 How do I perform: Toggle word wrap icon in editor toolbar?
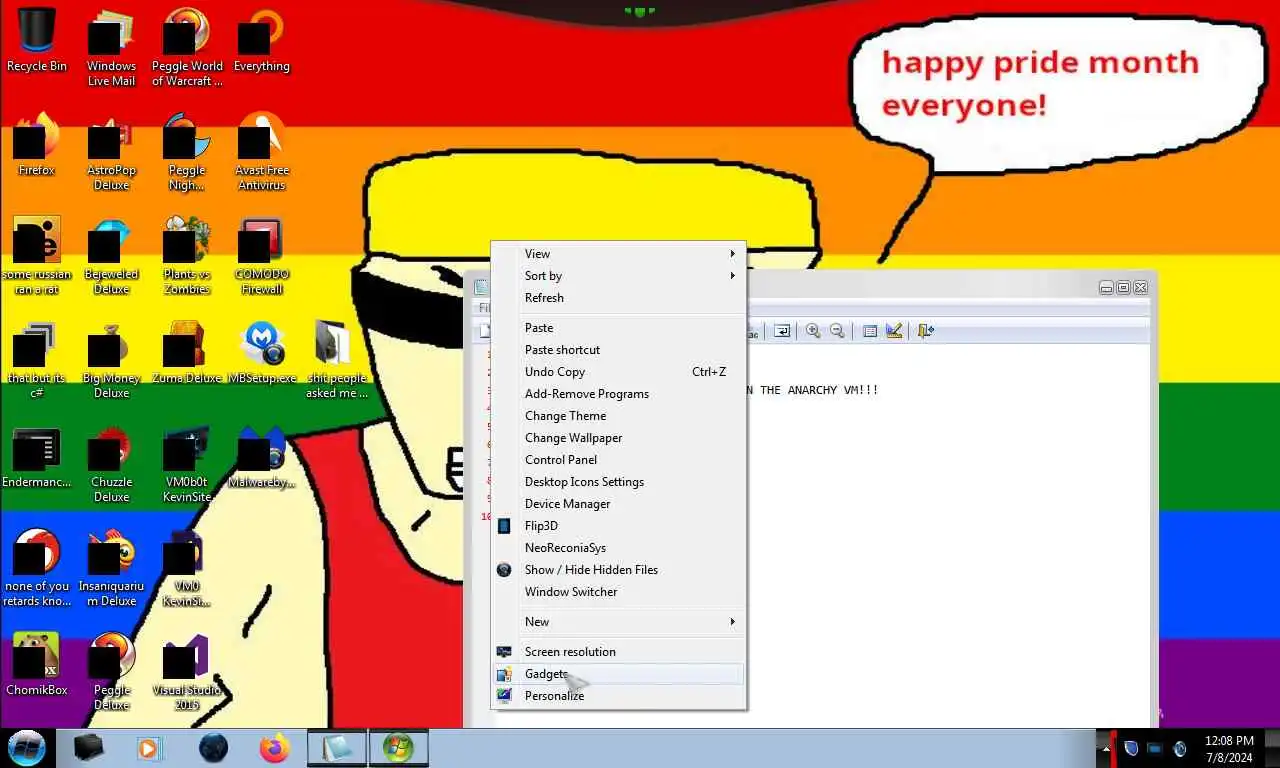[782, 331]
